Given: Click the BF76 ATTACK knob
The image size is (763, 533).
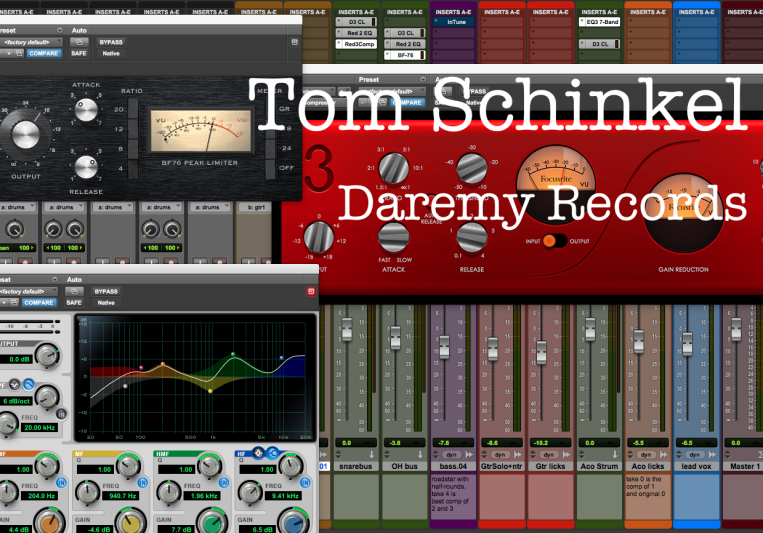Looking at the screenshot, I should (86, 110).
